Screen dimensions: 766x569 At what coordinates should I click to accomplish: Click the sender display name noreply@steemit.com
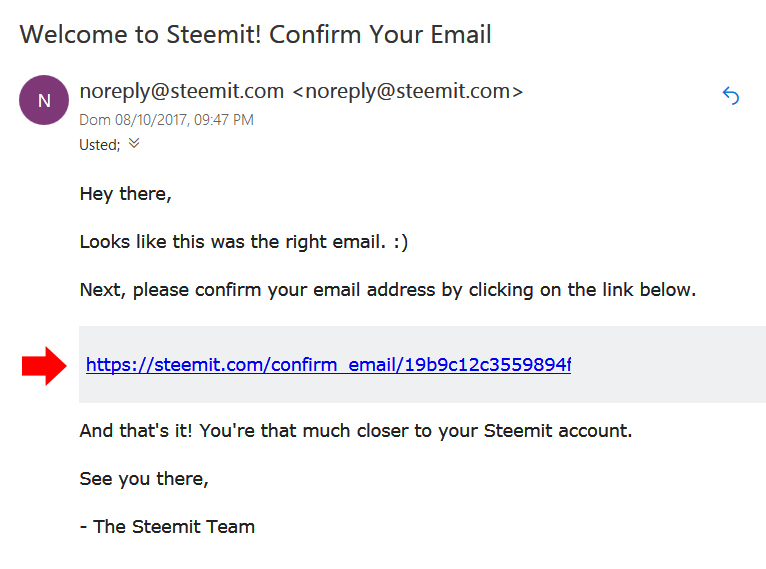point(181,91)
